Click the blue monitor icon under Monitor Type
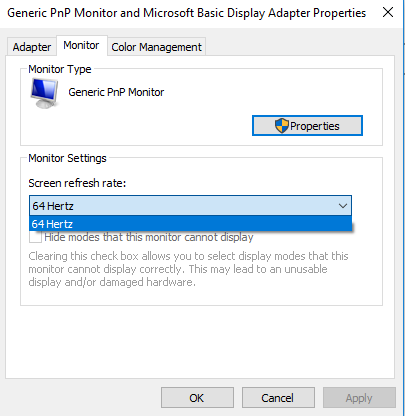405x416 pixels. (x=45, y=93)
